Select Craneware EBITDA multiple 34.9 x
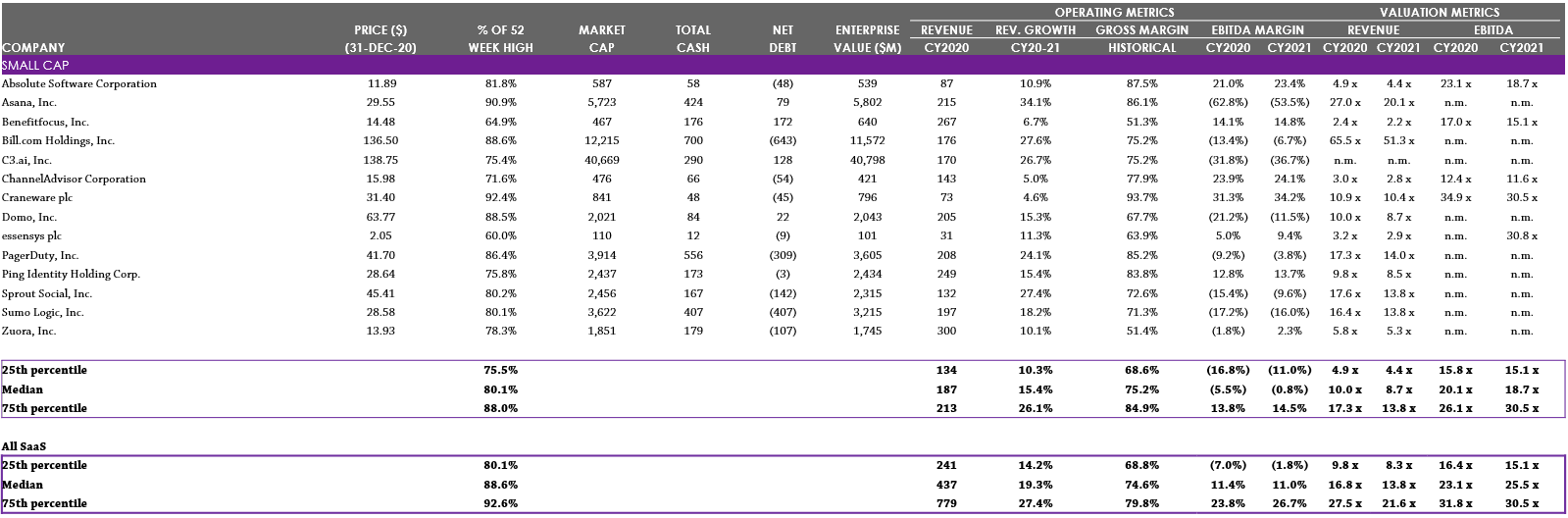The height and width of the screenshot is (518, 1568). coord(1455,198)
